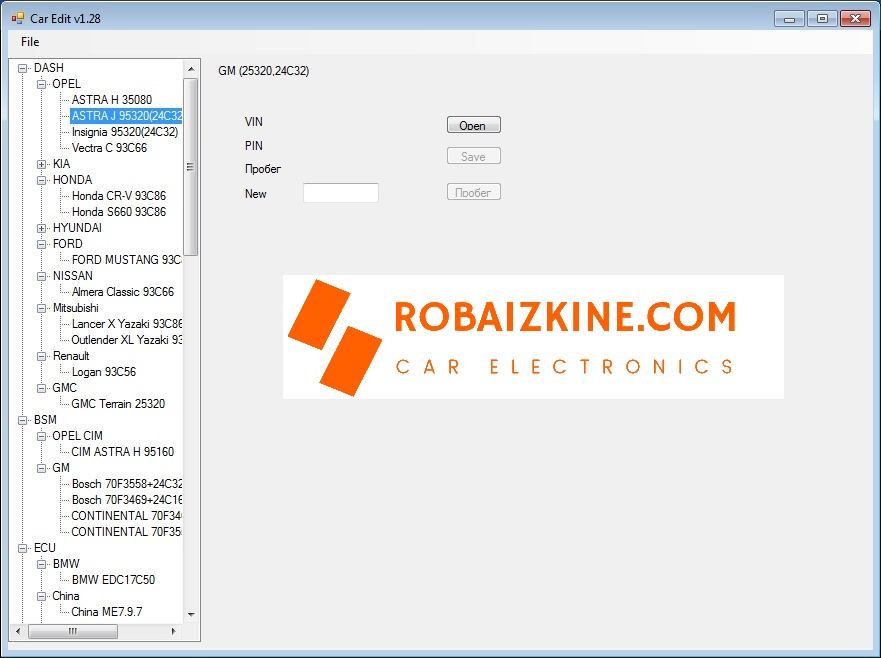The width and height of the screenshot is (881, 658).
Task: Collapse the BSM tree node
Action: 22,420
